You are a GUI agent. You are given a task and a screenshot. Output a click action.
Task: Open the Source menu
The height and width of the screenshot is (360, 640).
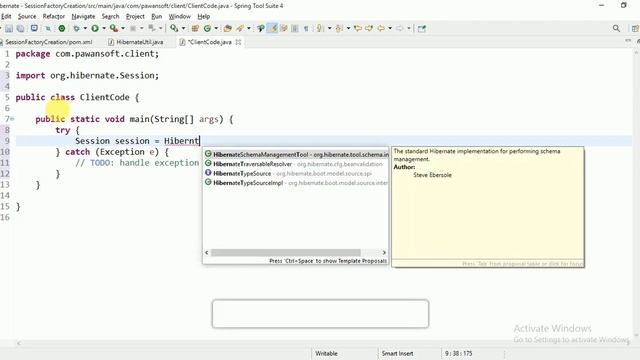pyautogui.click(x=27, y=16)
